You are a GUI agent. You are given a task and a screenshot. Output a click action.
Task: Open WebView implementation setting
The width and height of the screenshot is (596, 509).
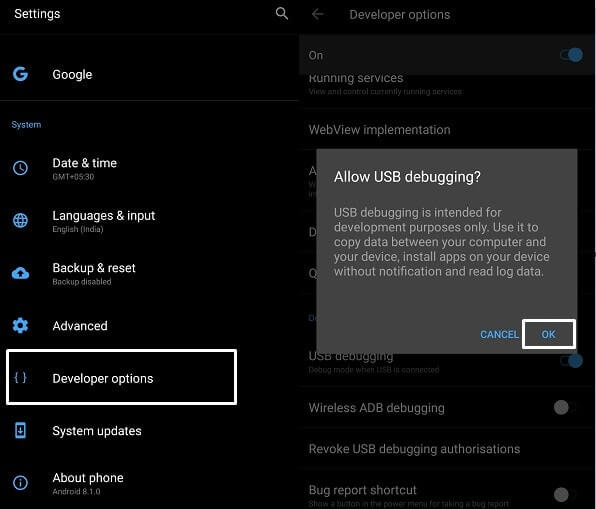click(447, 129)
